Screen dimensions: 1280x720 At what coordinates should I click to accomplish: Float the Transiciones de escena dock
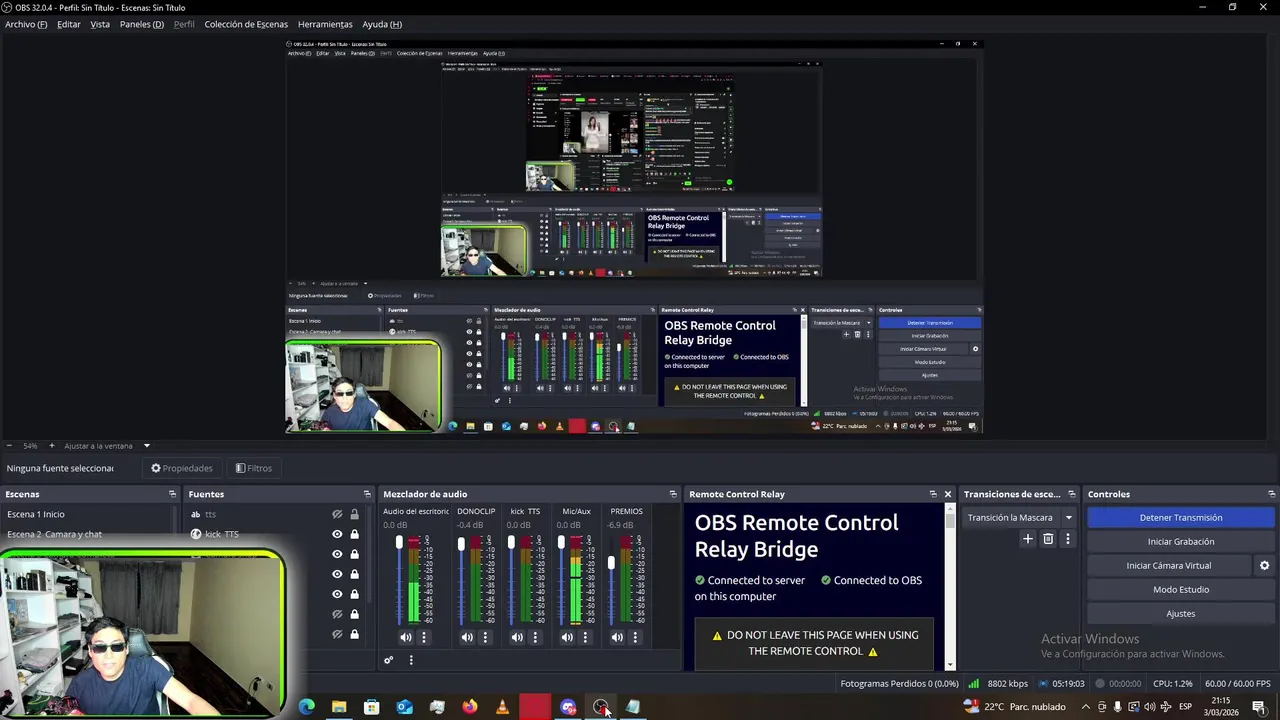tap(1072, 494)
